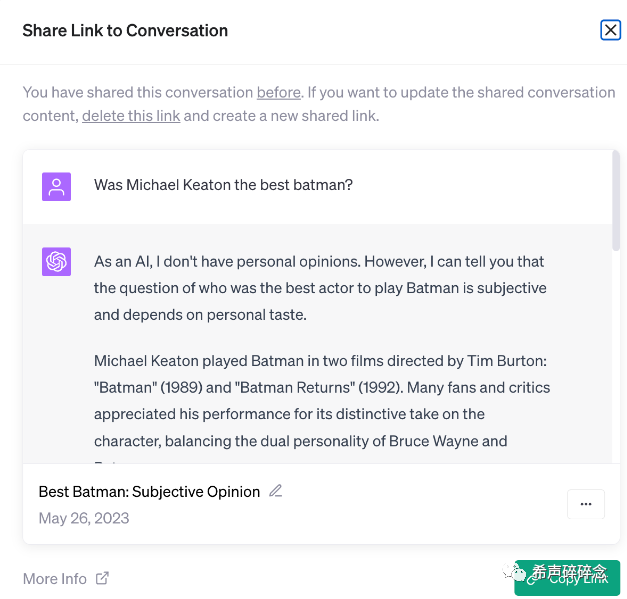
Task: Click the ChatGPT logo icon
Action: tap(56, 262)
